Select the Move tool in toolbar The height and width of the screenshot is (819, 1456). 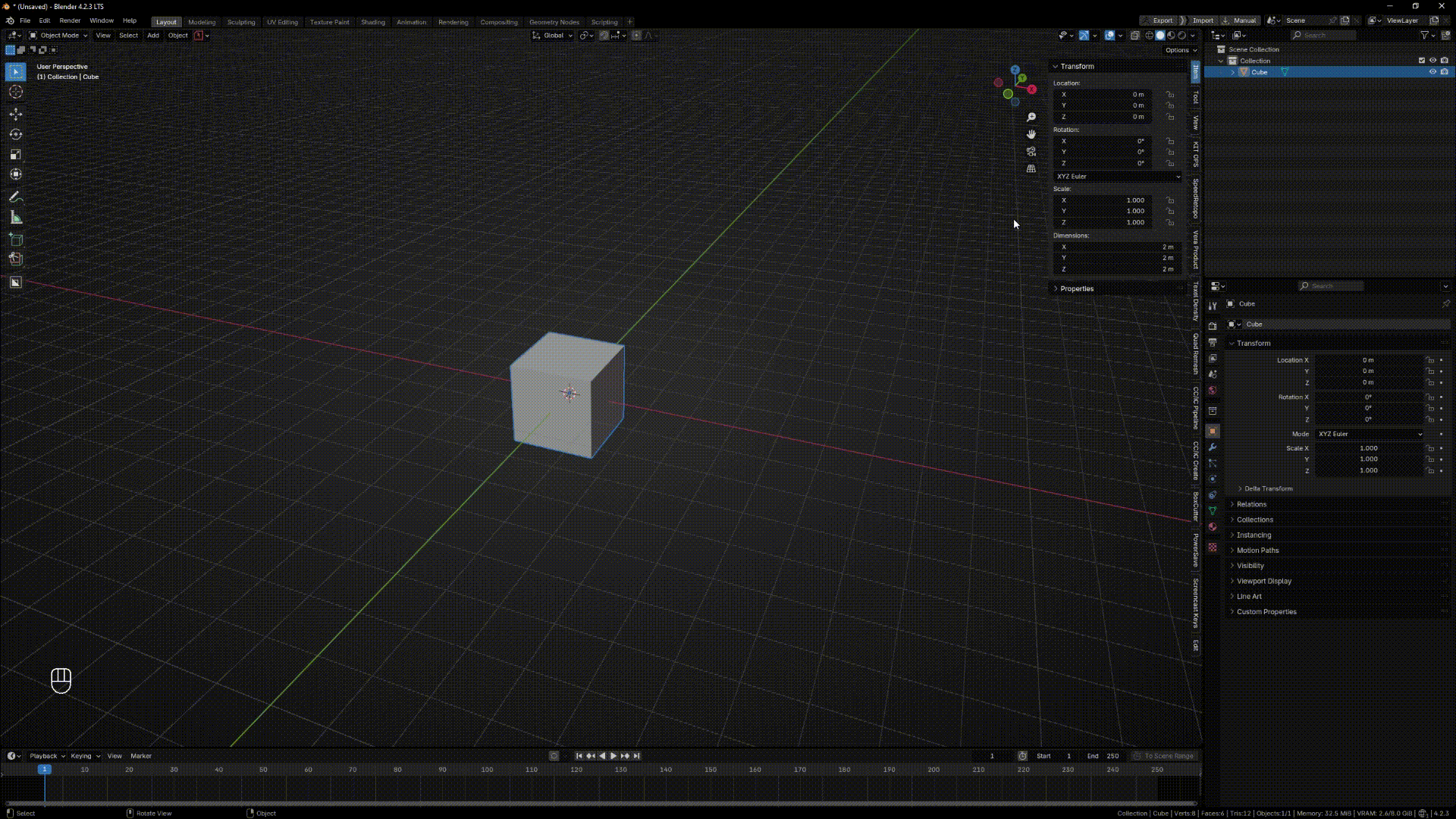coord(15,114)
